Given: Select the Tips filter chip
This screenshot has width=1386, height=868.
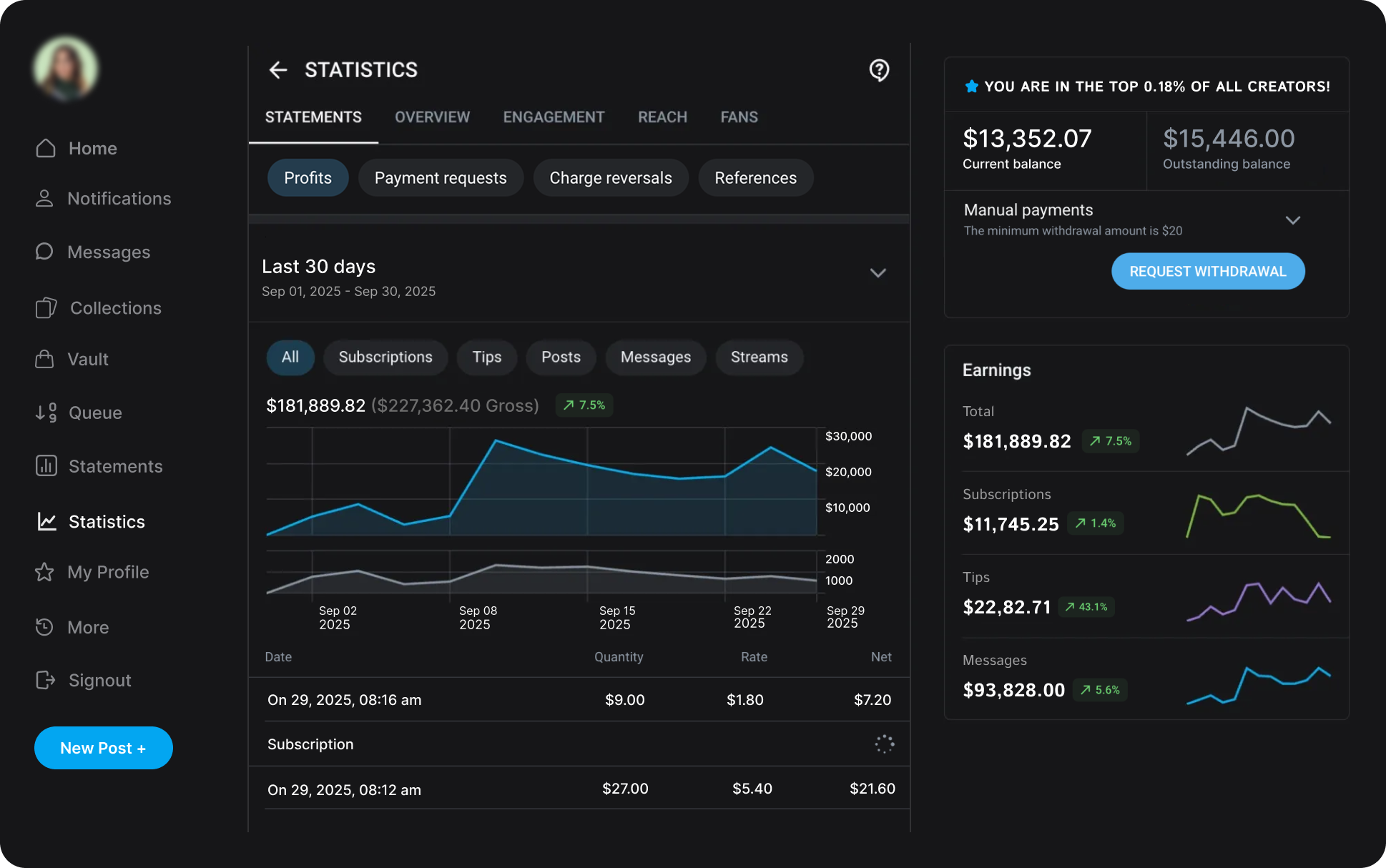Looking at the screenshot, I should tap(486, 357).
